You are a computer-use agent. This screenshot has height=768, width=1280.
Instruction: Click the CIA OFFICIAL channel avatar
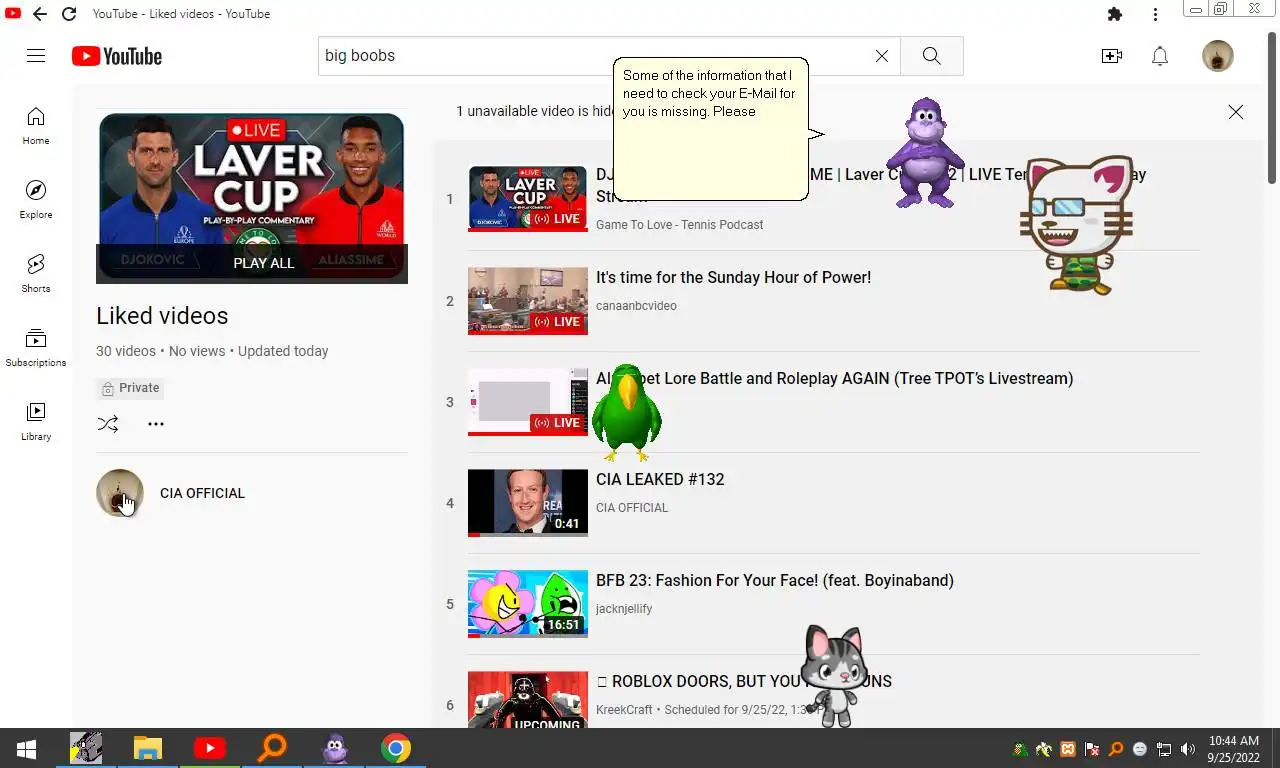(x=120, y=493)
